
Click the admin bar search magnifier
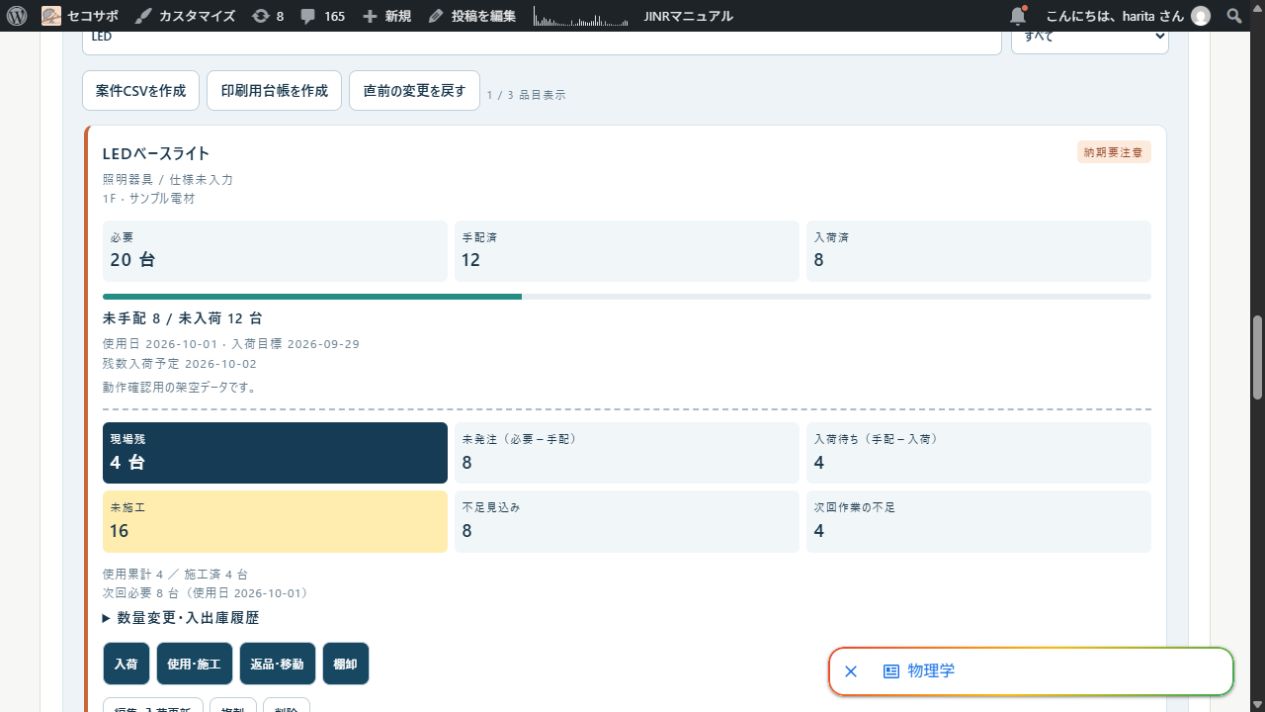1234,16
